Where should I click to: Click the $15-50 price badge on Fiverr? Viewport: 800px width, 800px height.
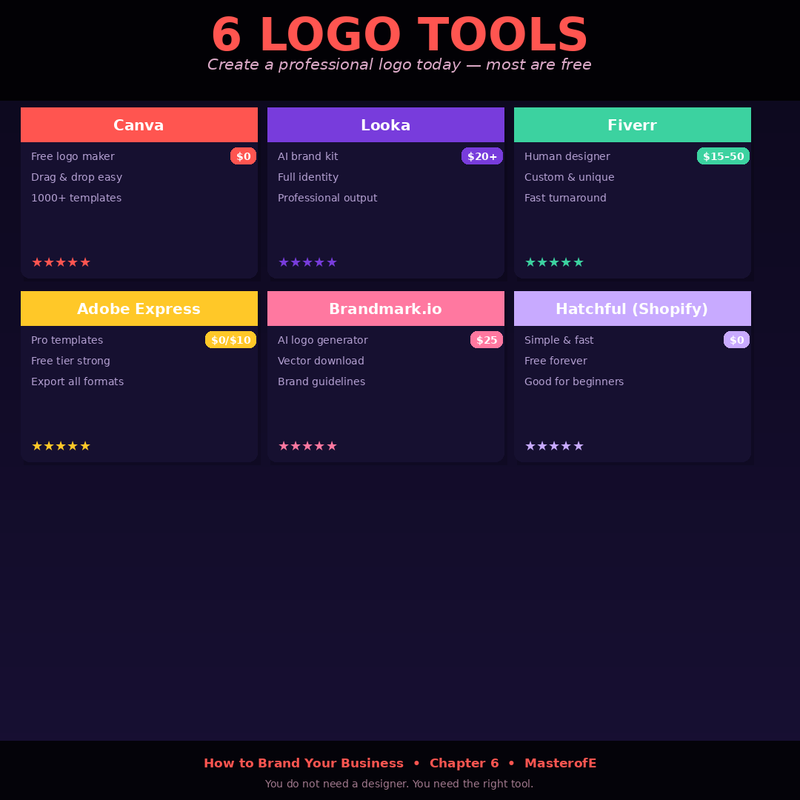[x=723, y=156]
